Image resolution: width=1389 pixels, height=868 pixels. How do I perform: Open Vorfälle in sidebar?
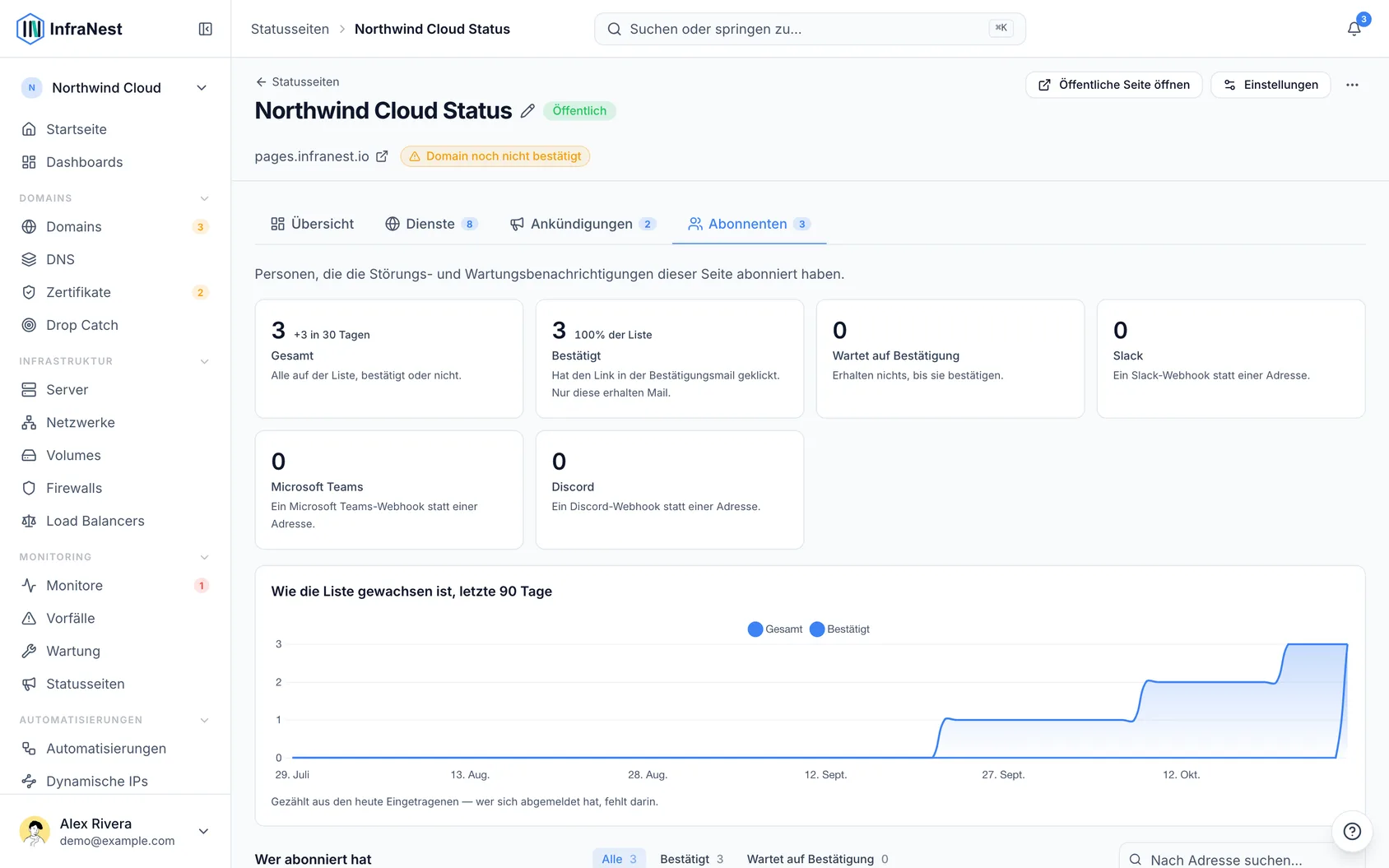point(115,618)
